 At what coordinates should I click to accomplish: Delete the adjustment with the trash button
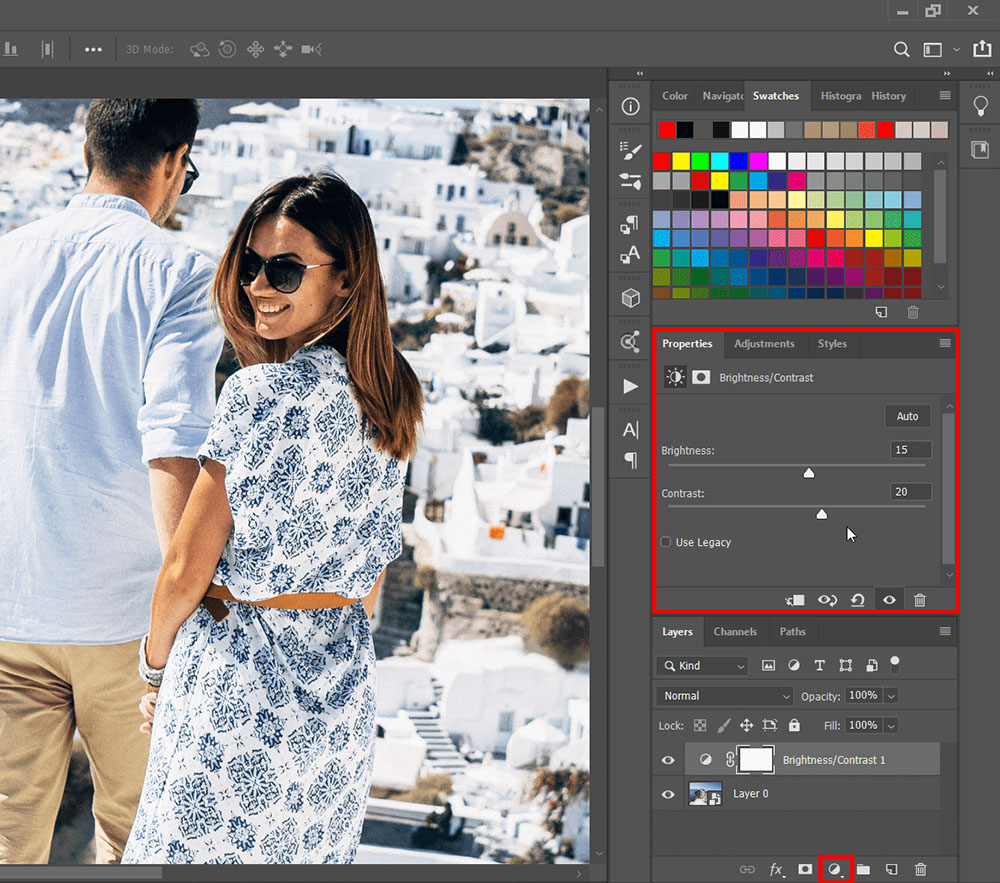[x=919, y=599]
